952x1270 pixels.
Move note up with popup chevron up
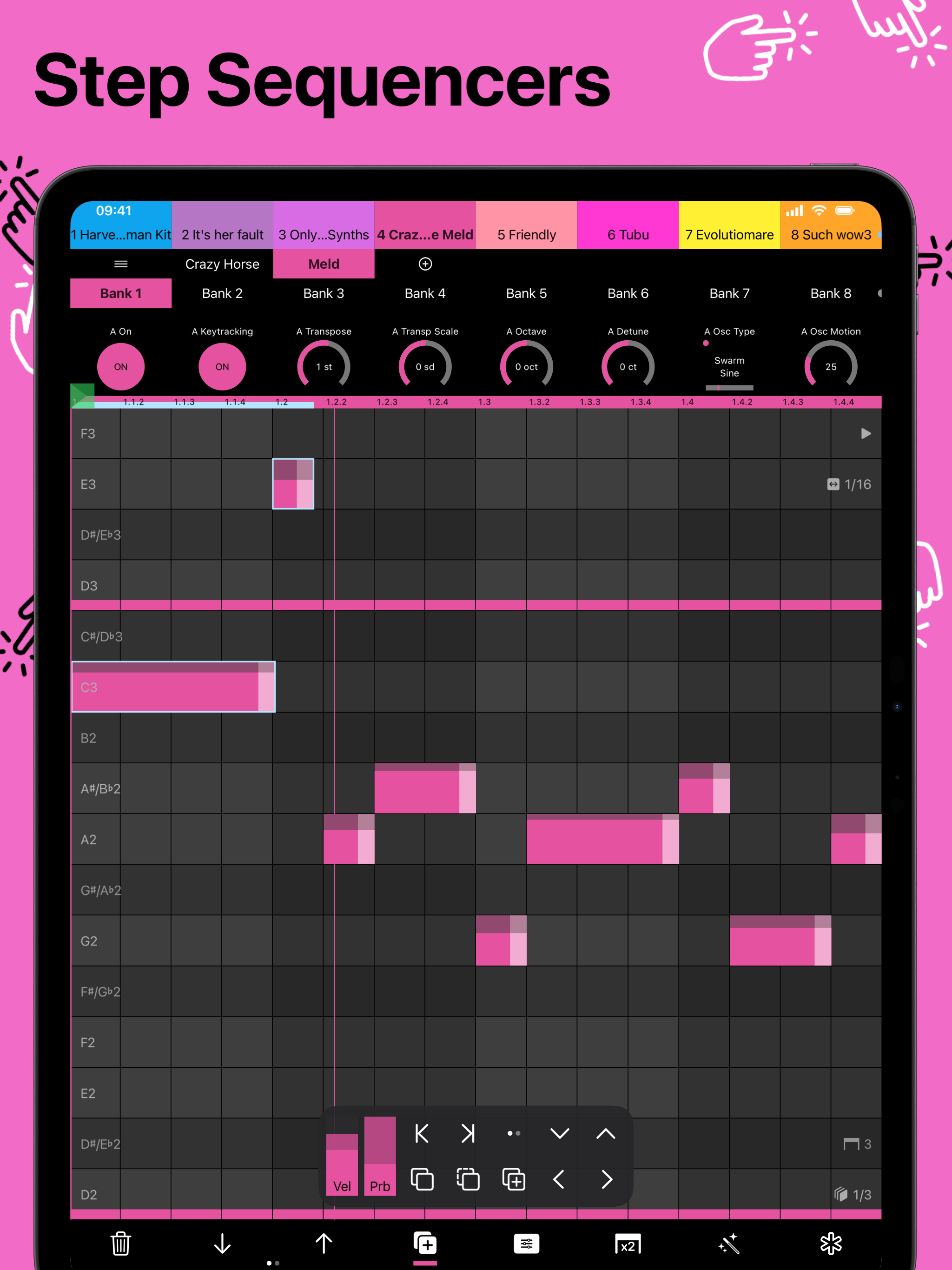(x=606, y=1133)
